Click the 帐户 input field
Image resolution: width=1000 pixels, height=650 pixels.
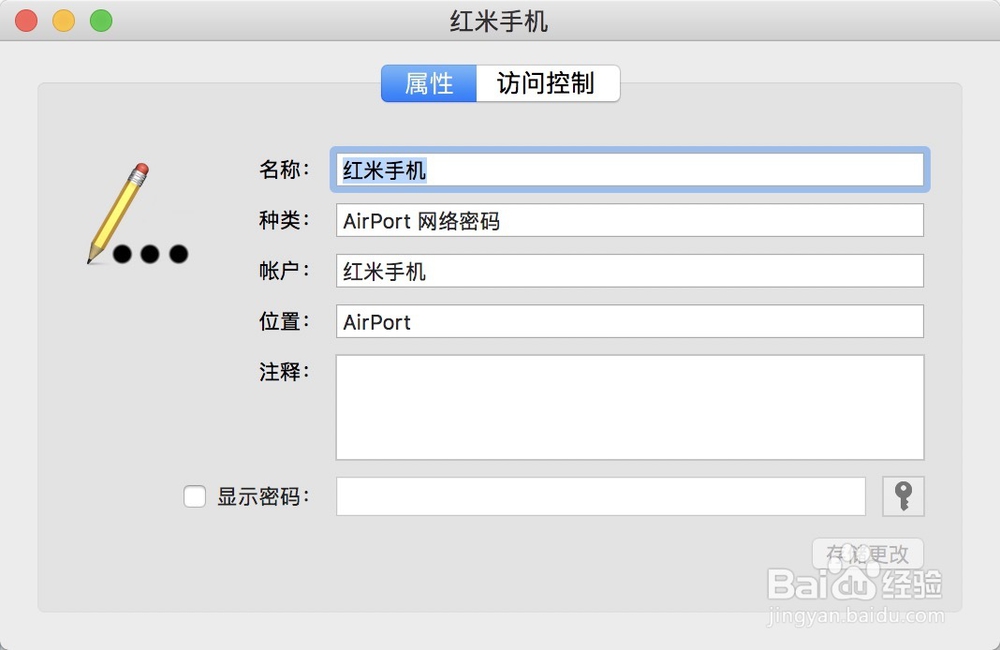pyautogui.click(x=628, y=271)
